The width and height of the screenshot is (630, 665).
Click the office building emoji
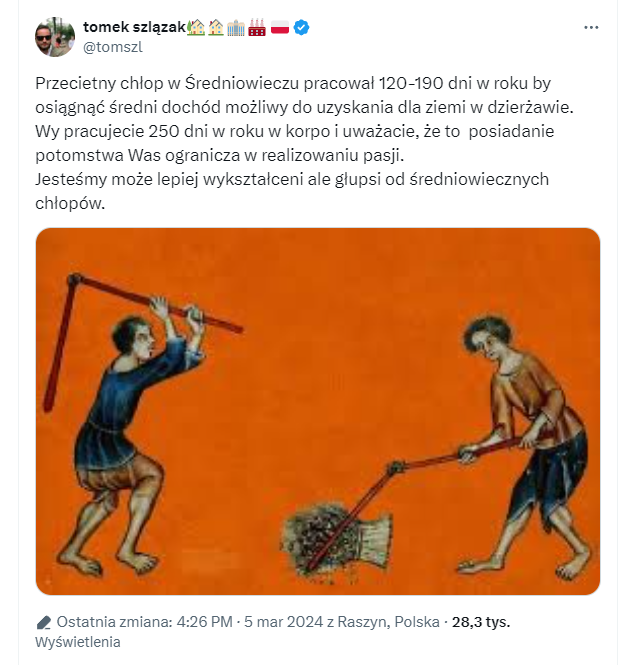[x=236, y=28]
